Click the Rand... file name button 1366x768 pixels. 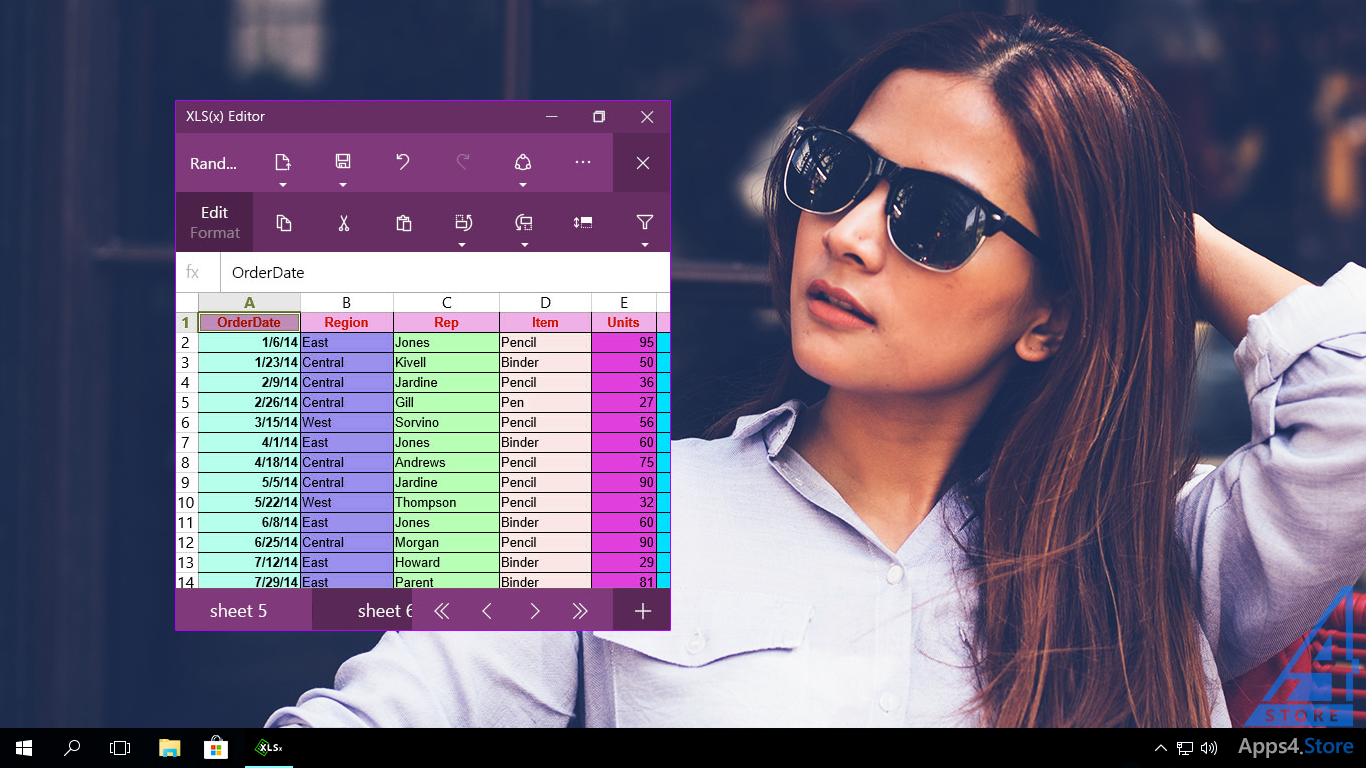[214, 163]
